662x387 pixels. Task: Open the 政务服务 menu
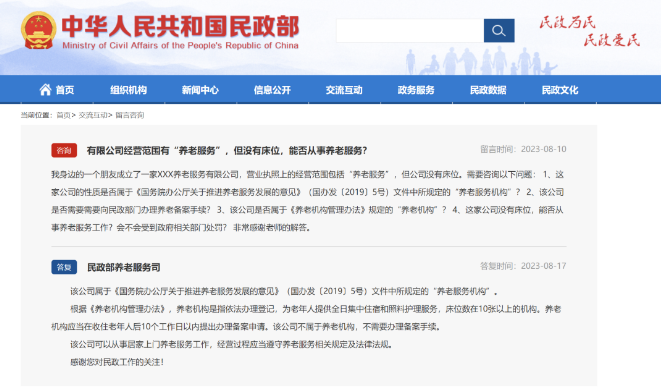(x=416, y=90)
